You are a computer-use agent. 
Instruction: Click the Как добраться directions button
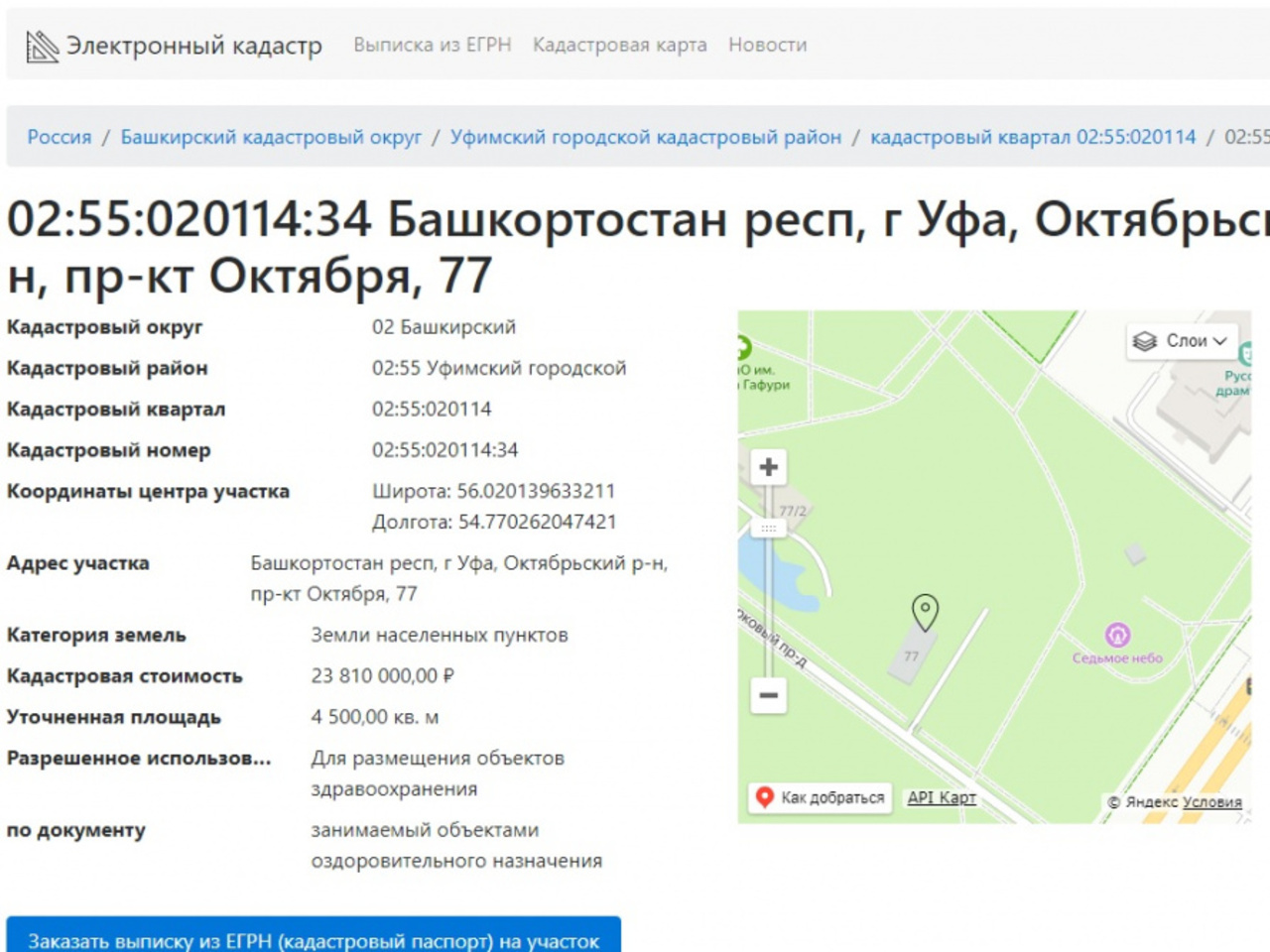tap(820, 797)
